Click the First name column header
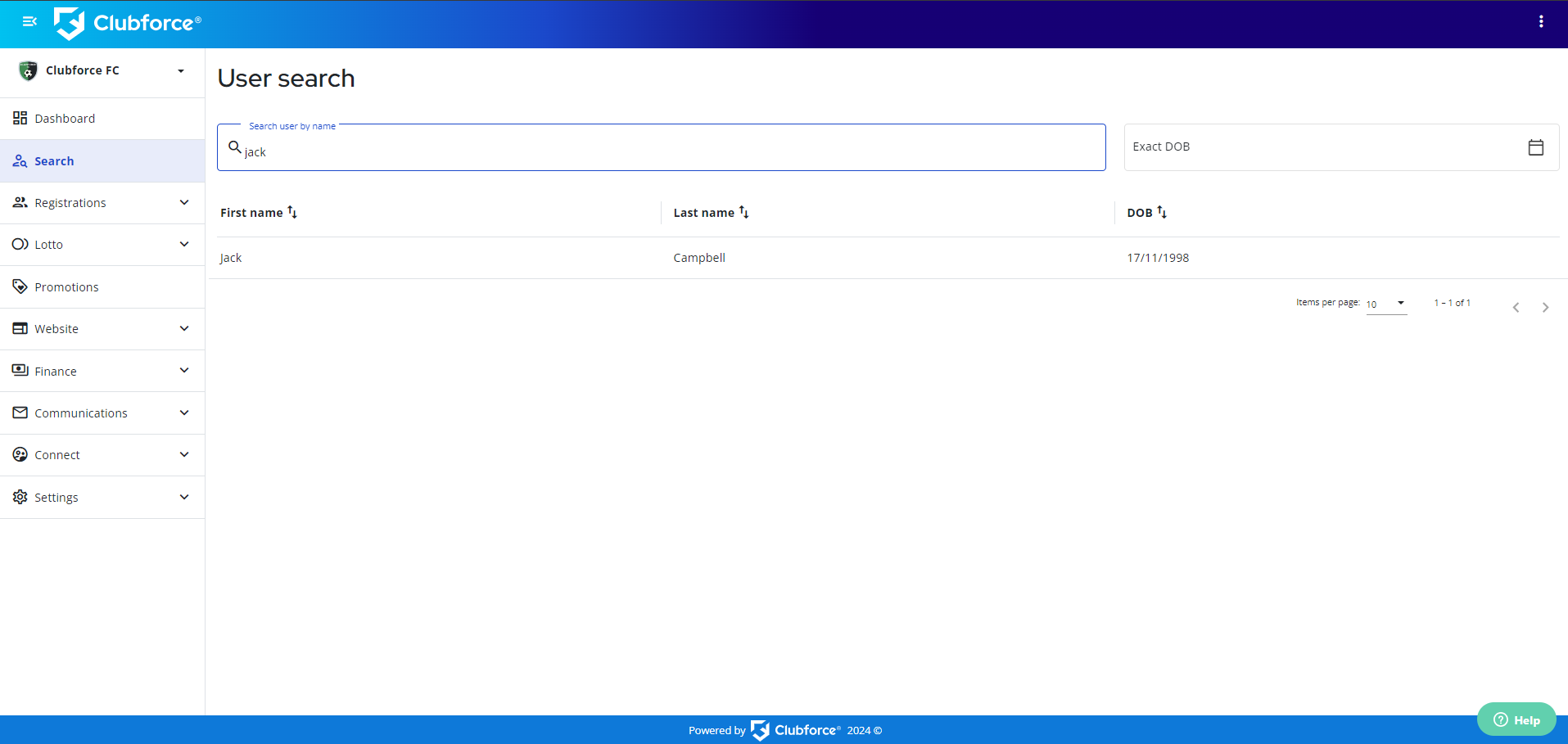The width and height of the screenshot is (1568, 744). pyautogui.click(x=251, y=213)
